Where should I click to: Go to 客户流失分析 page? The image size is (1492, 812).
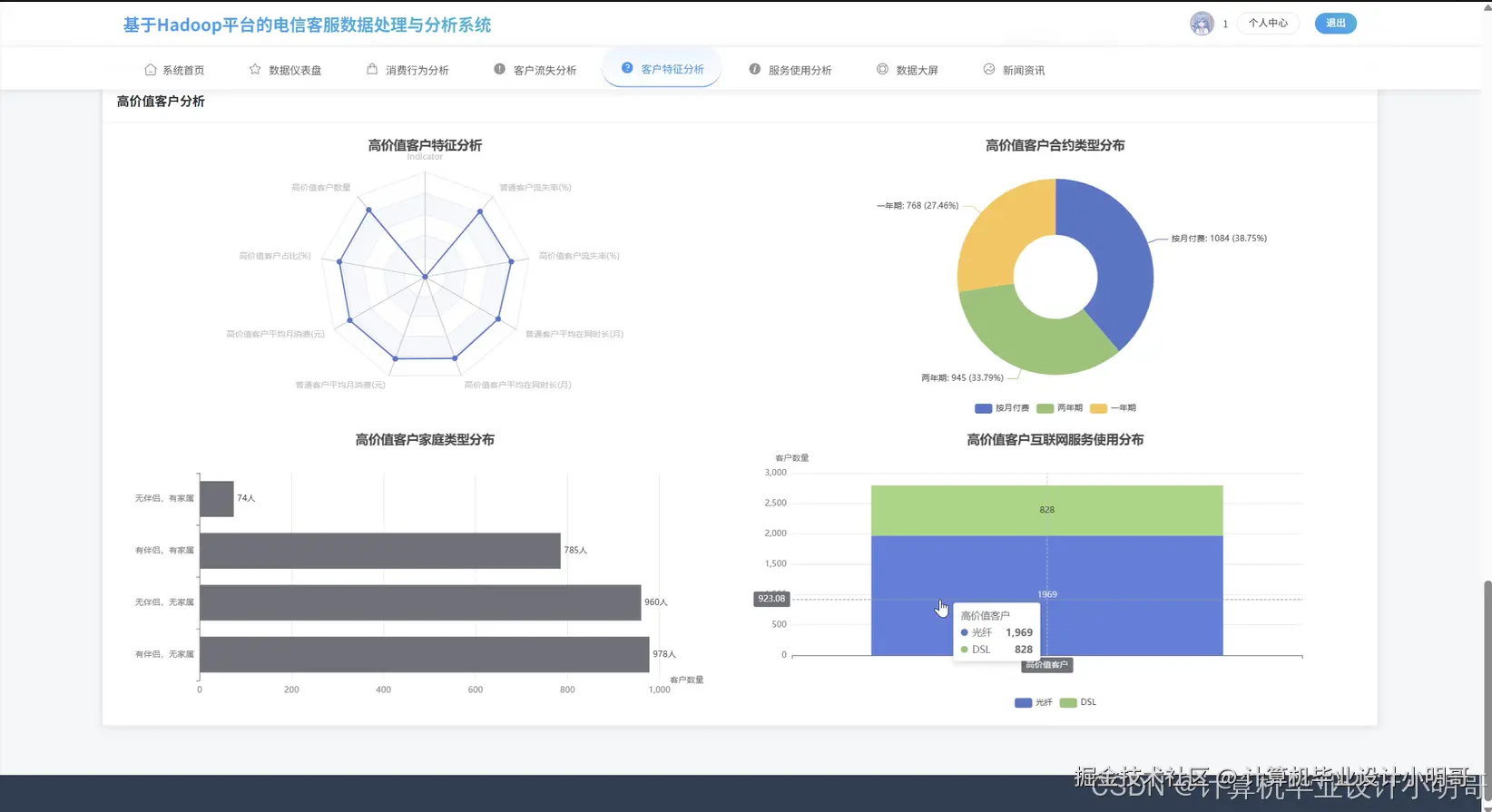(x=535, y=70)
